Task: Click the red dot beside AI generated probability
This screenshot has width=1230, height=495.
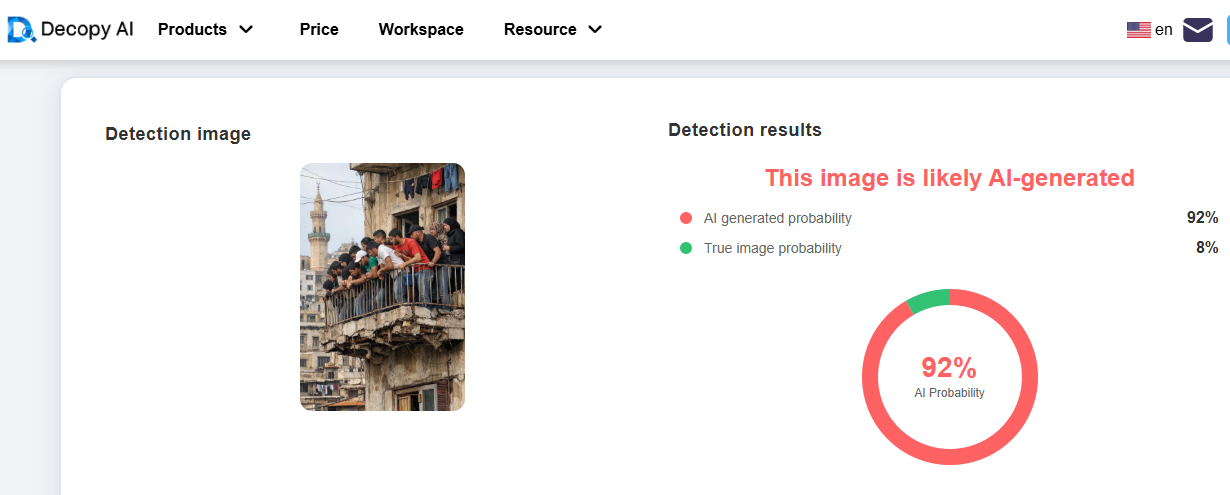Action: point(686,218)
